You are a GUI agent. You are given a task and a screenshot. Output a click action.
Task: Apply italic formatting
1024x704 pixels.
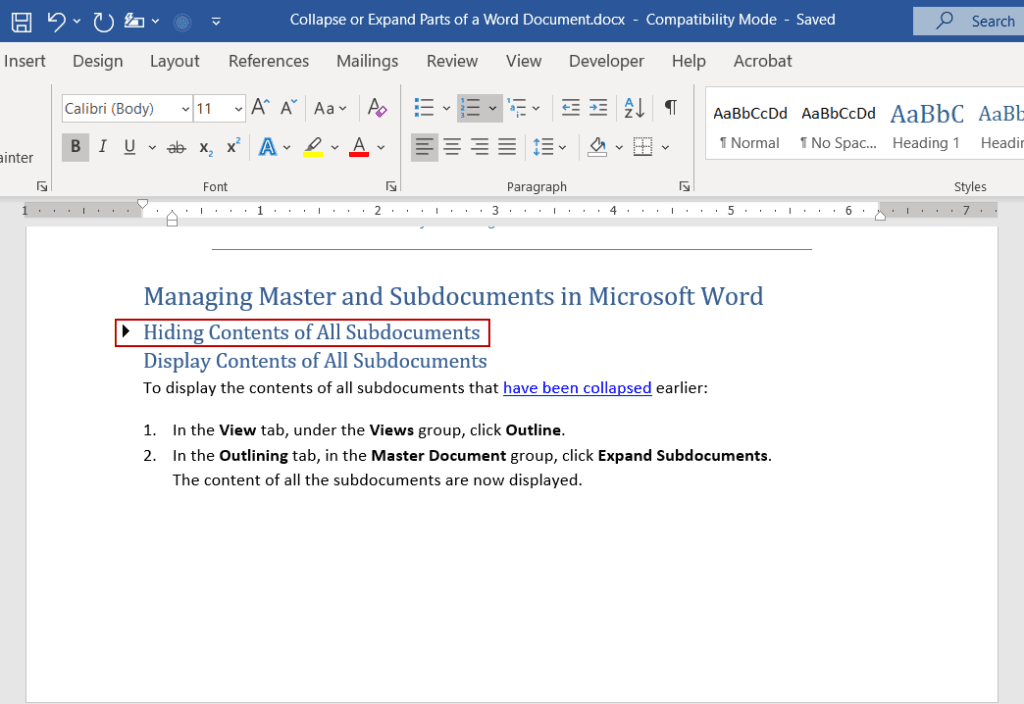(x=101, y=147)
